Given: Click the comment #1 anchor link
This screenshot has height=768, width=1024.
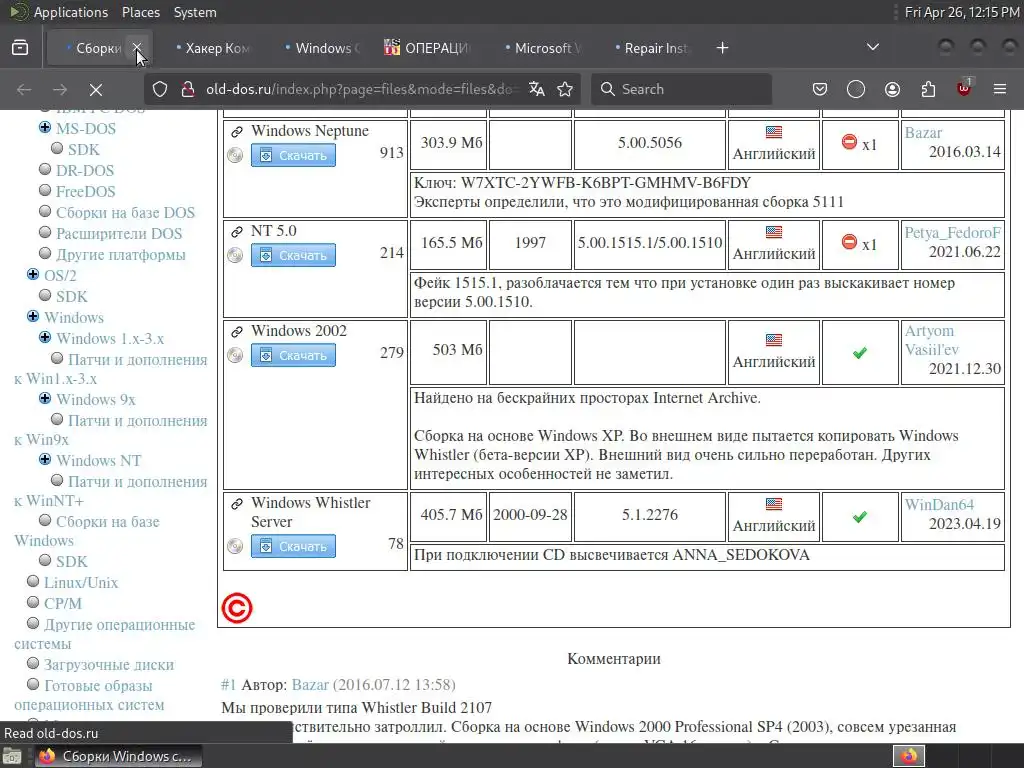Looking at the screenshot, I should (x=228, y=684).
